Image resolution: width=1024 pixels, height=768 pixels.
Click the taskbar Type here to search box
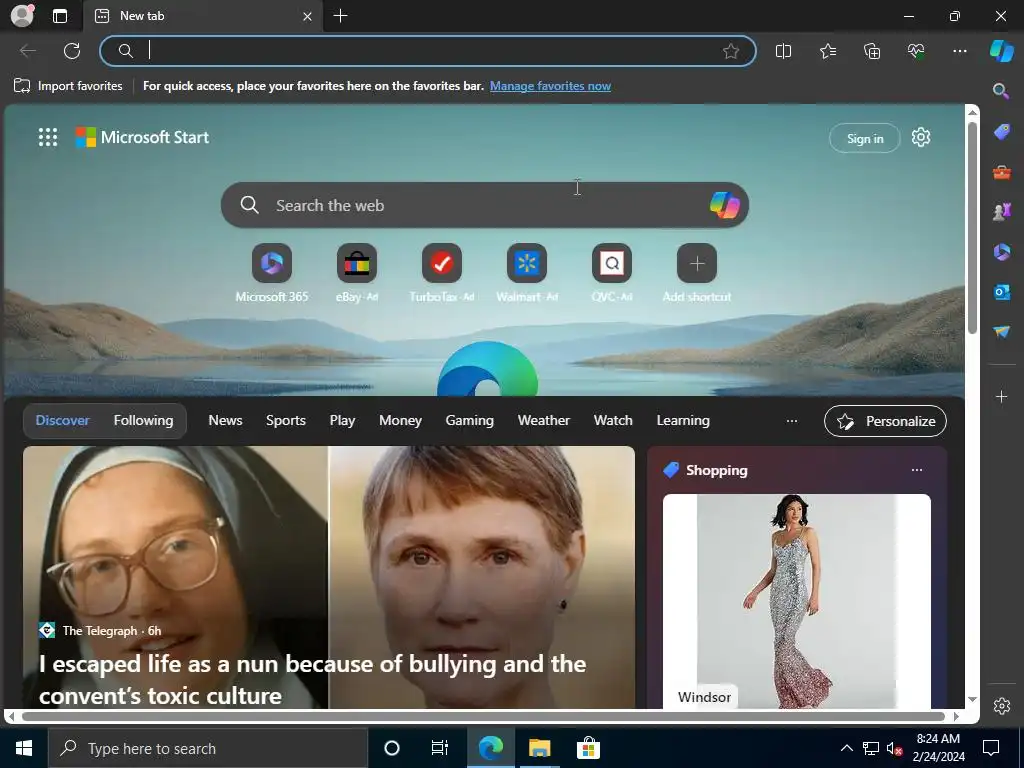[208, 748]
